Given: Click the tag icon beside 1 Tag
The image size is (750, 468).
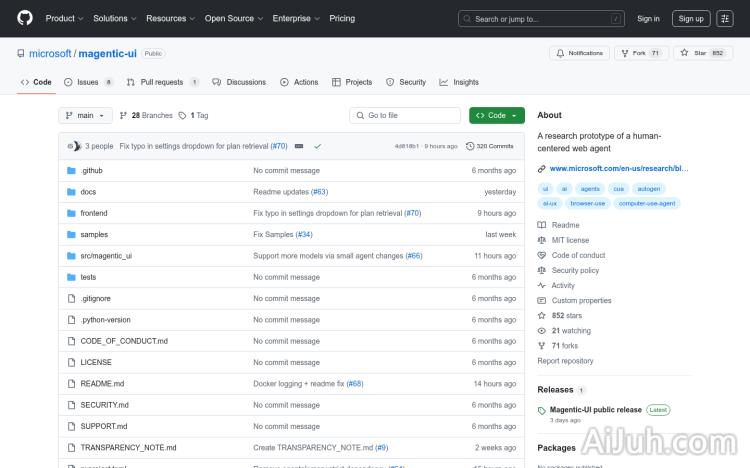Looking at the screenshot, I should [182, 115].
